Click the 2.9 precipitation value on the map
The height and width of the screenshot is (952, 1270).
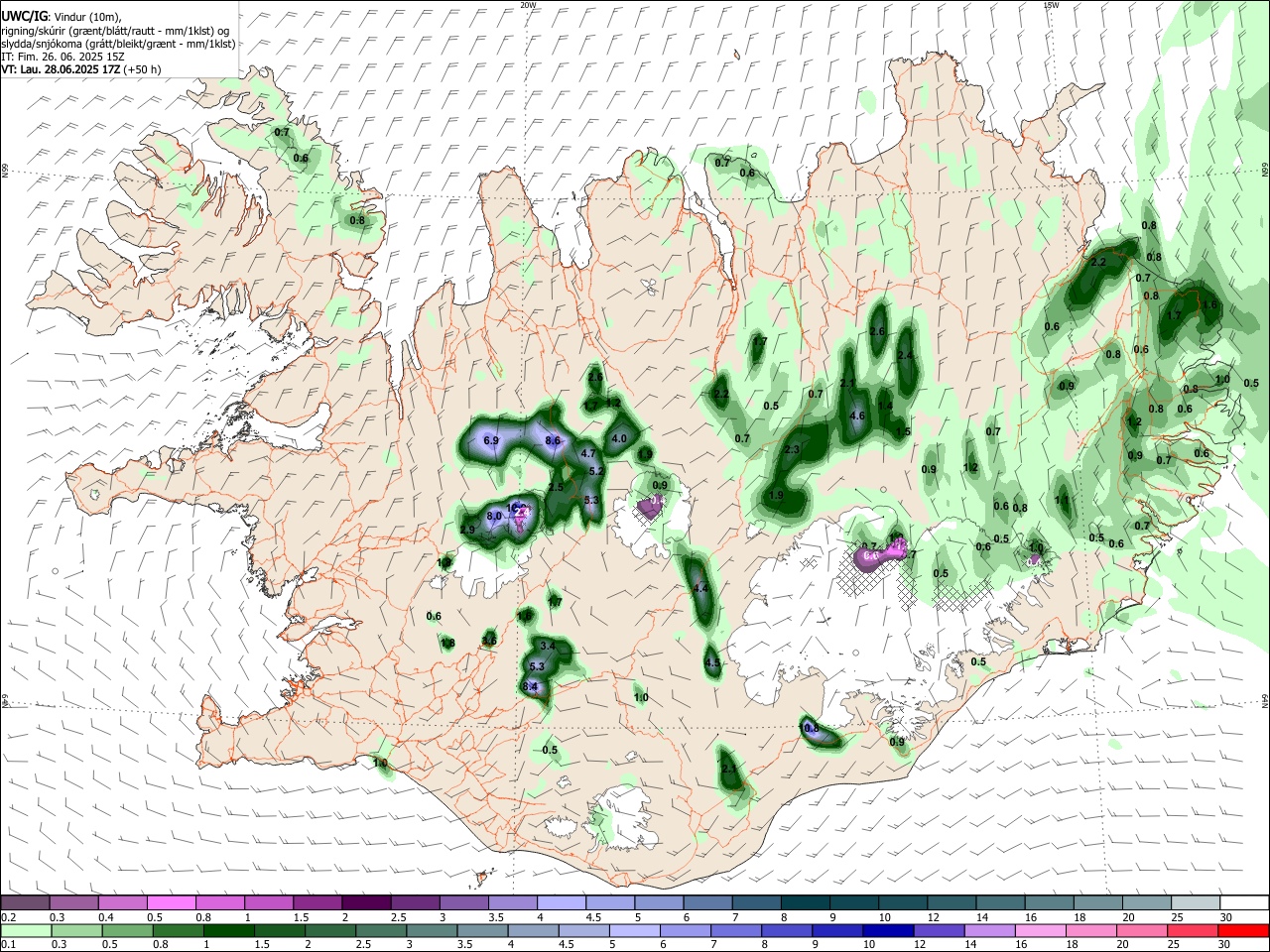pyautogui.click(x=467, y=531)
